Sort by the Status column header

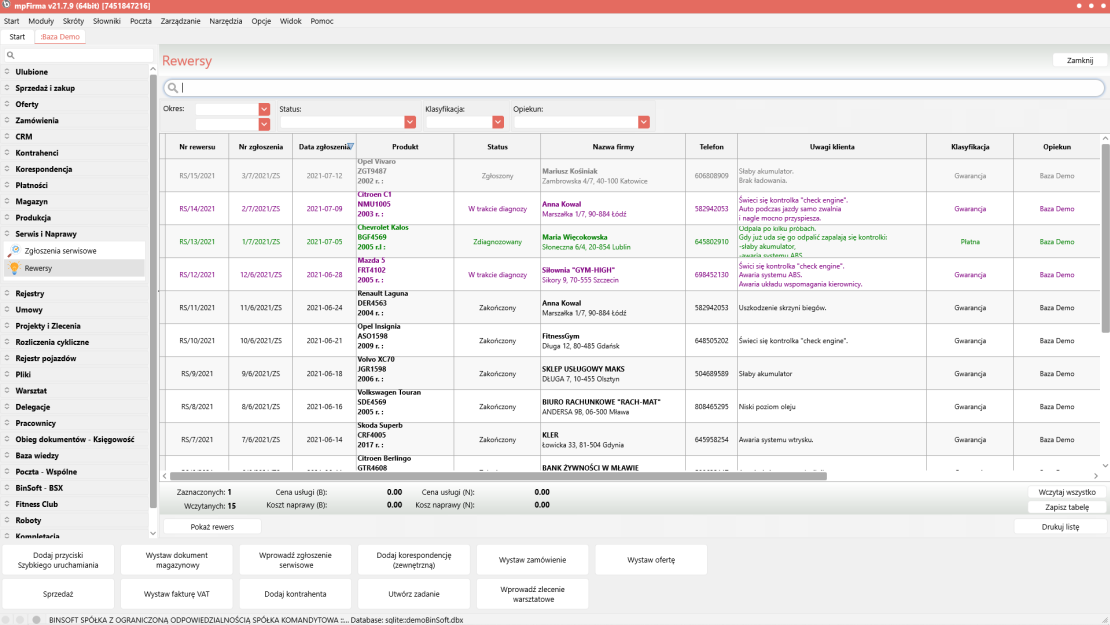tap(497, 147)
